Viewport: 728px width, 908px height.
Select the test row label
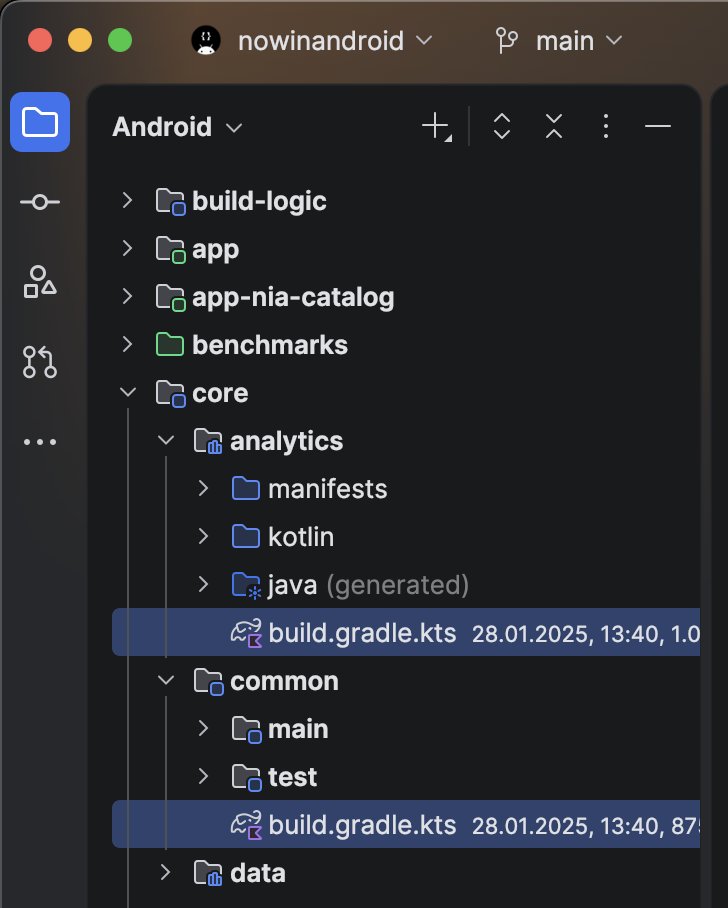[x=292, y=778]
